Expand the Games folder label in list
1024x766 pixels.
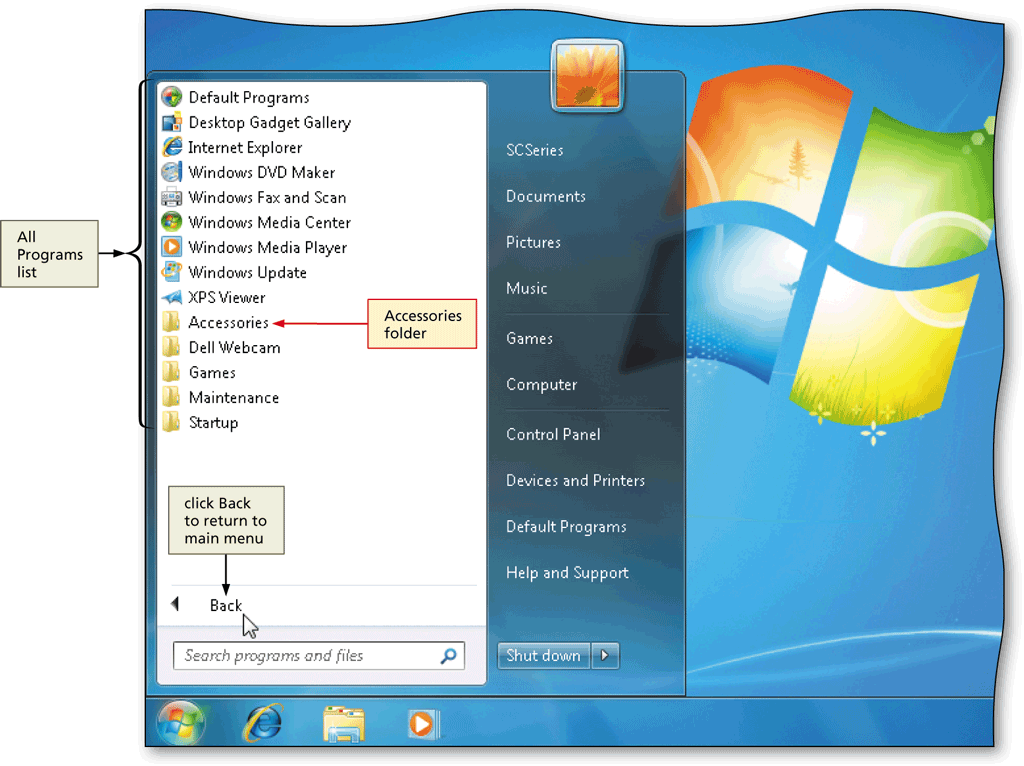pyautogui.click(x=212, y=373)
